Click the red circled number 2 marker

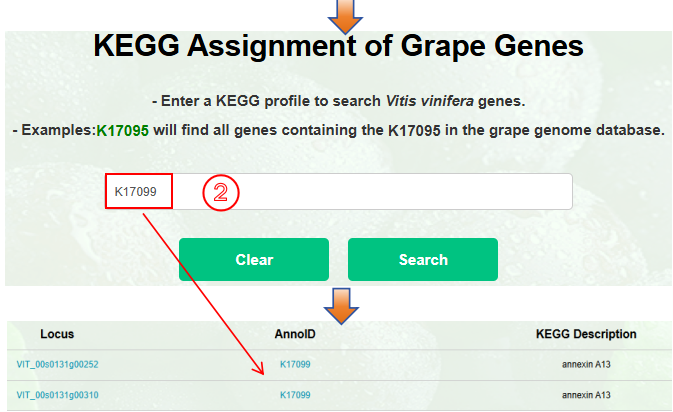[x=221, y=192]
